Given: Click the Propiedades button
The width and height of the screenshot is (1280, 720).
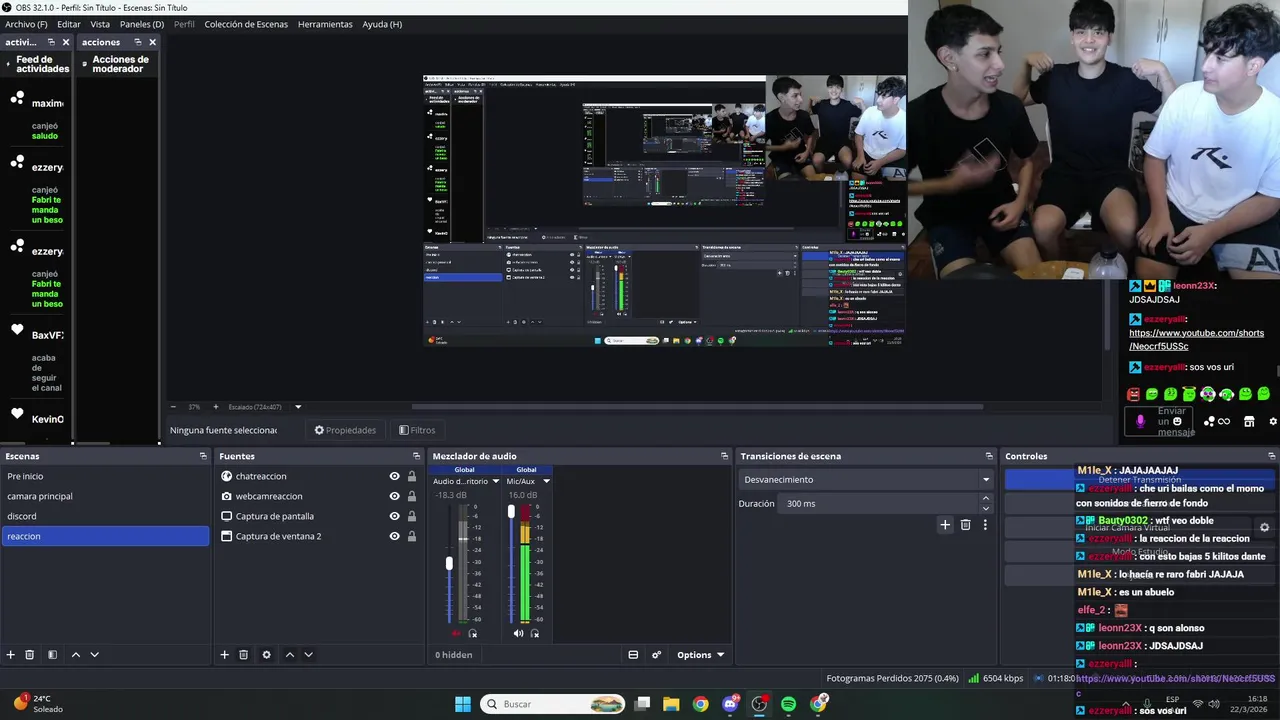Looking at the screenshot, I should 345,430.
